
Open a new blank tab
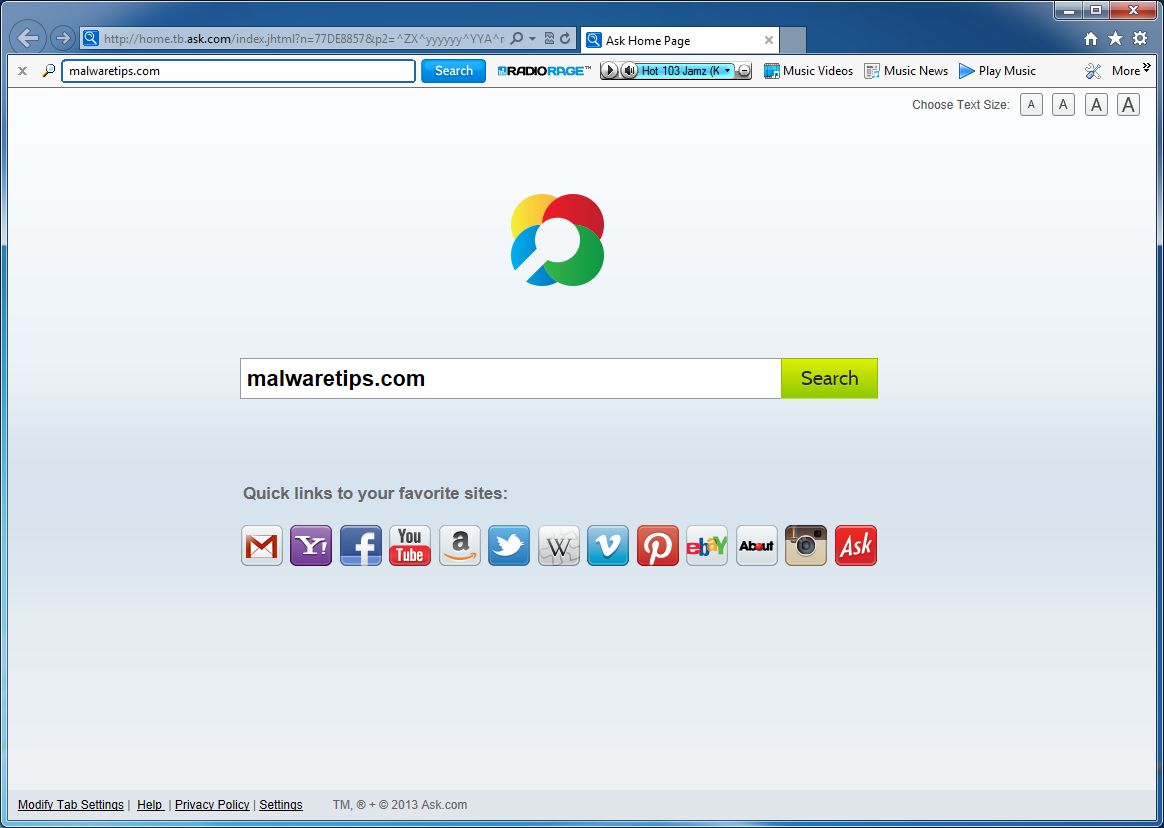pyautogui.click(x=793, y=40)
